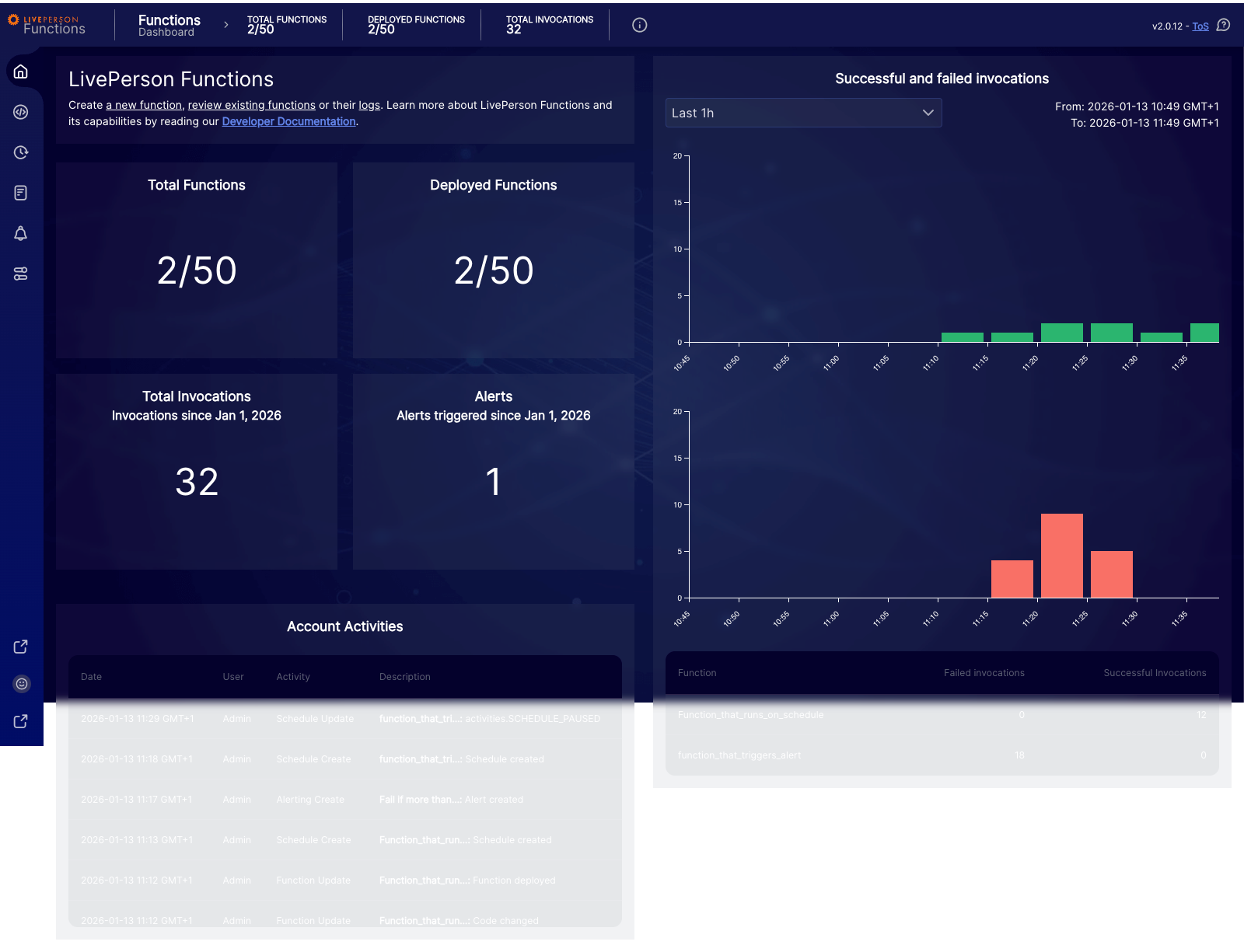1244x952 pixels.
Task: Open the 'review existing functions' link
Action: point(251,105)
